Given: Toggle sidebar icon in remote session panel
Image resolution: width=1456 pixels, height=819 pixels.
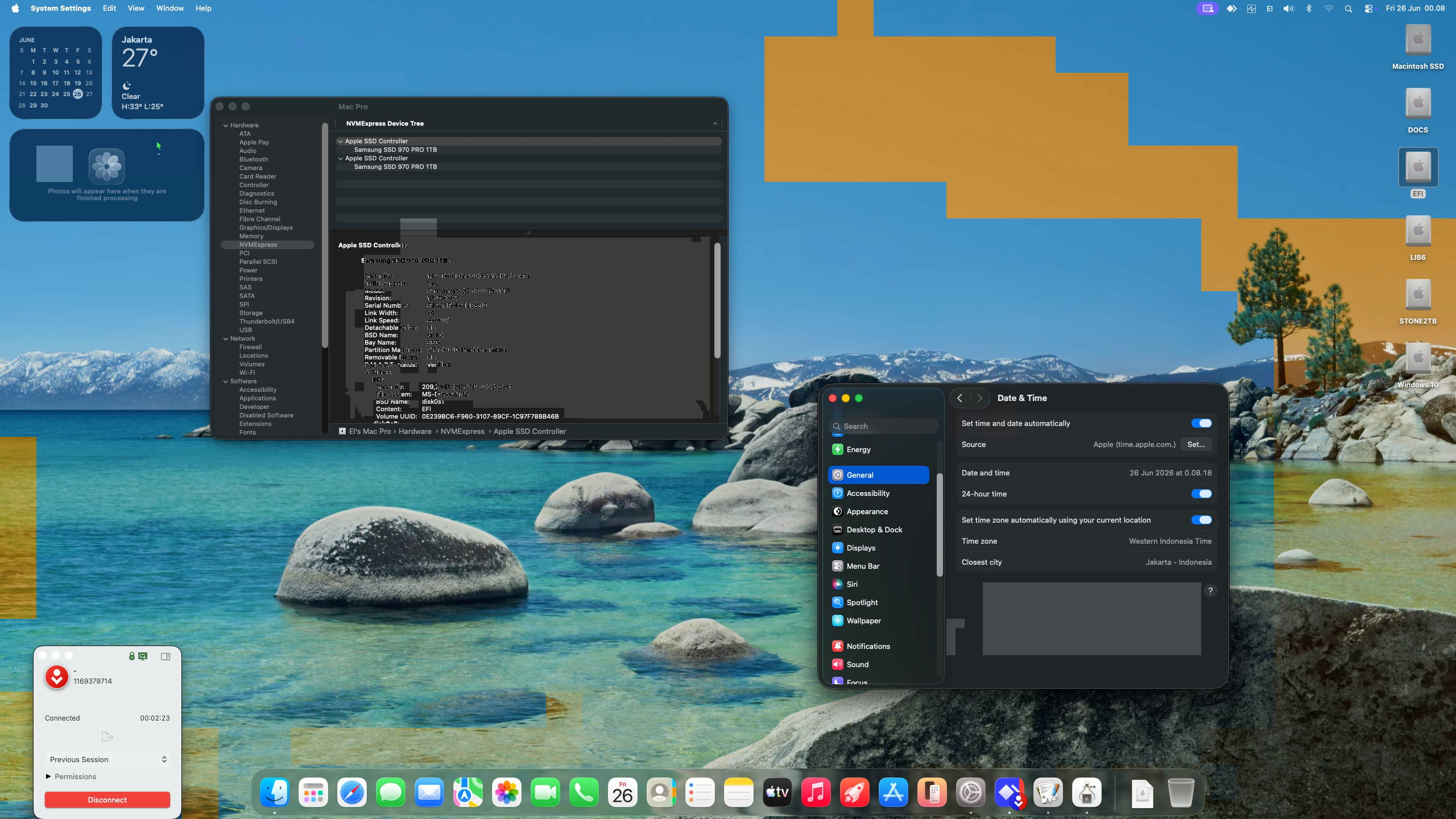Looking at the screenshot, I should click(166, 656).
